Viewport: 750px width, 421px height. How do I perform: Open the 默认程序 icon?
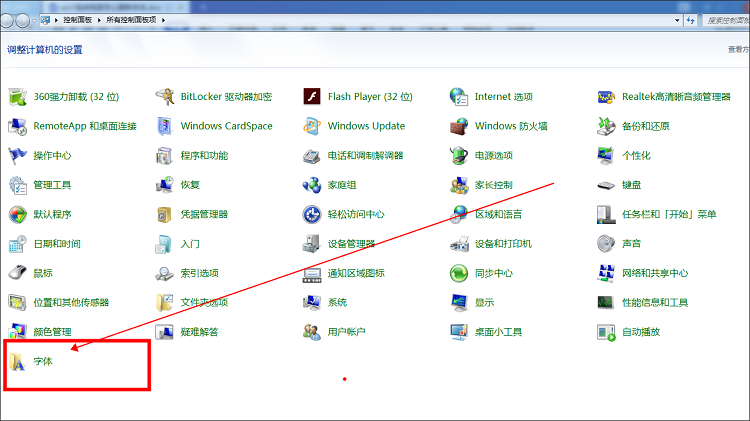18,215
